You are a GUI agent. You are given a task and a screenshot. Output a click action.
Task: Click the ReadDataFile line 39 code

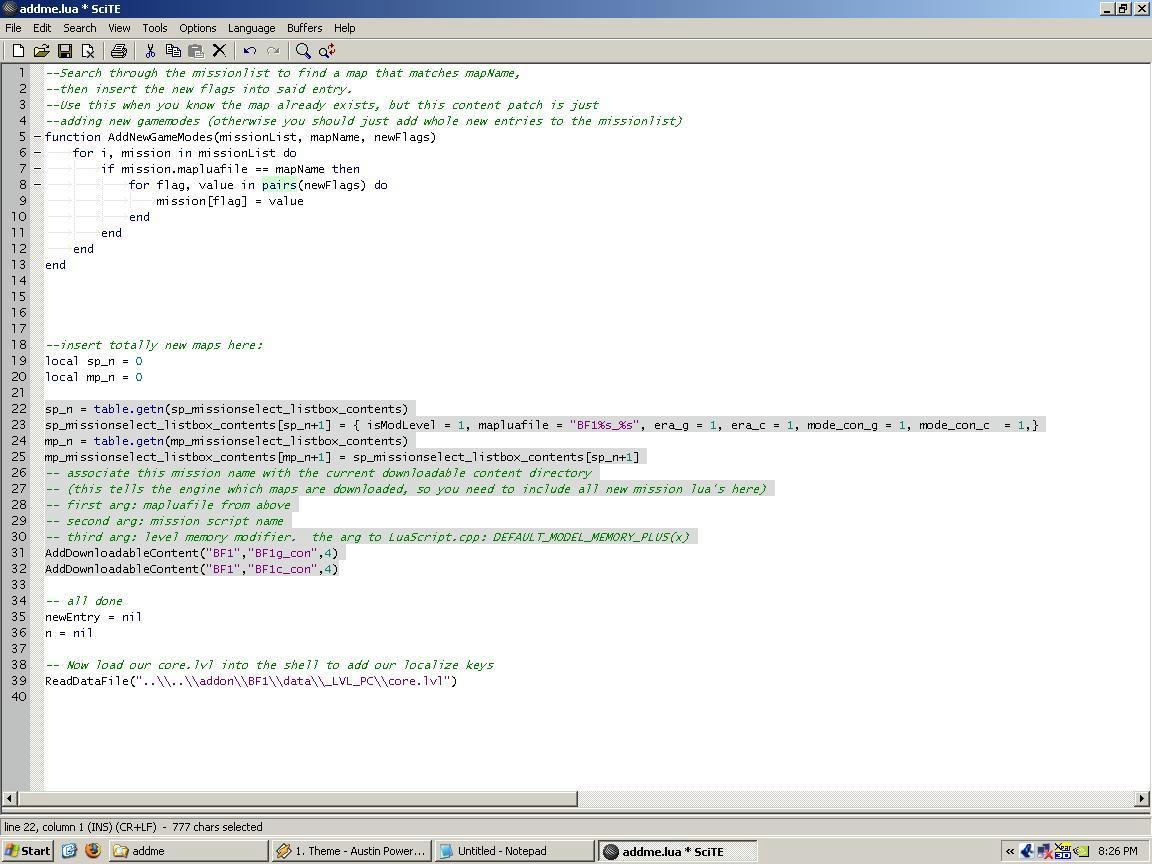(251, 680)
